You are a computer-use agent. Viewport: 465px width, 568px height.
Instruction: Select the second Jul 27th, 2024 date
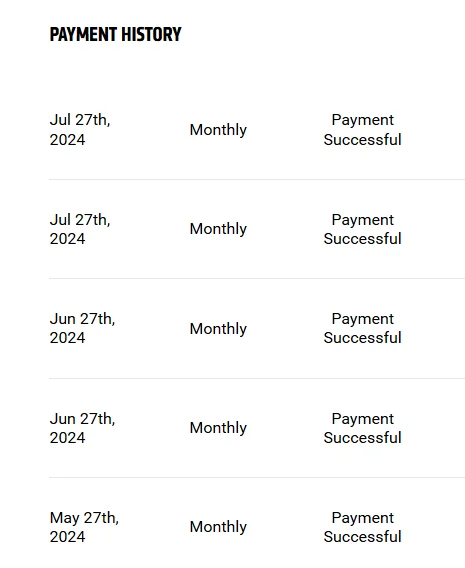(x=80, y=229)
